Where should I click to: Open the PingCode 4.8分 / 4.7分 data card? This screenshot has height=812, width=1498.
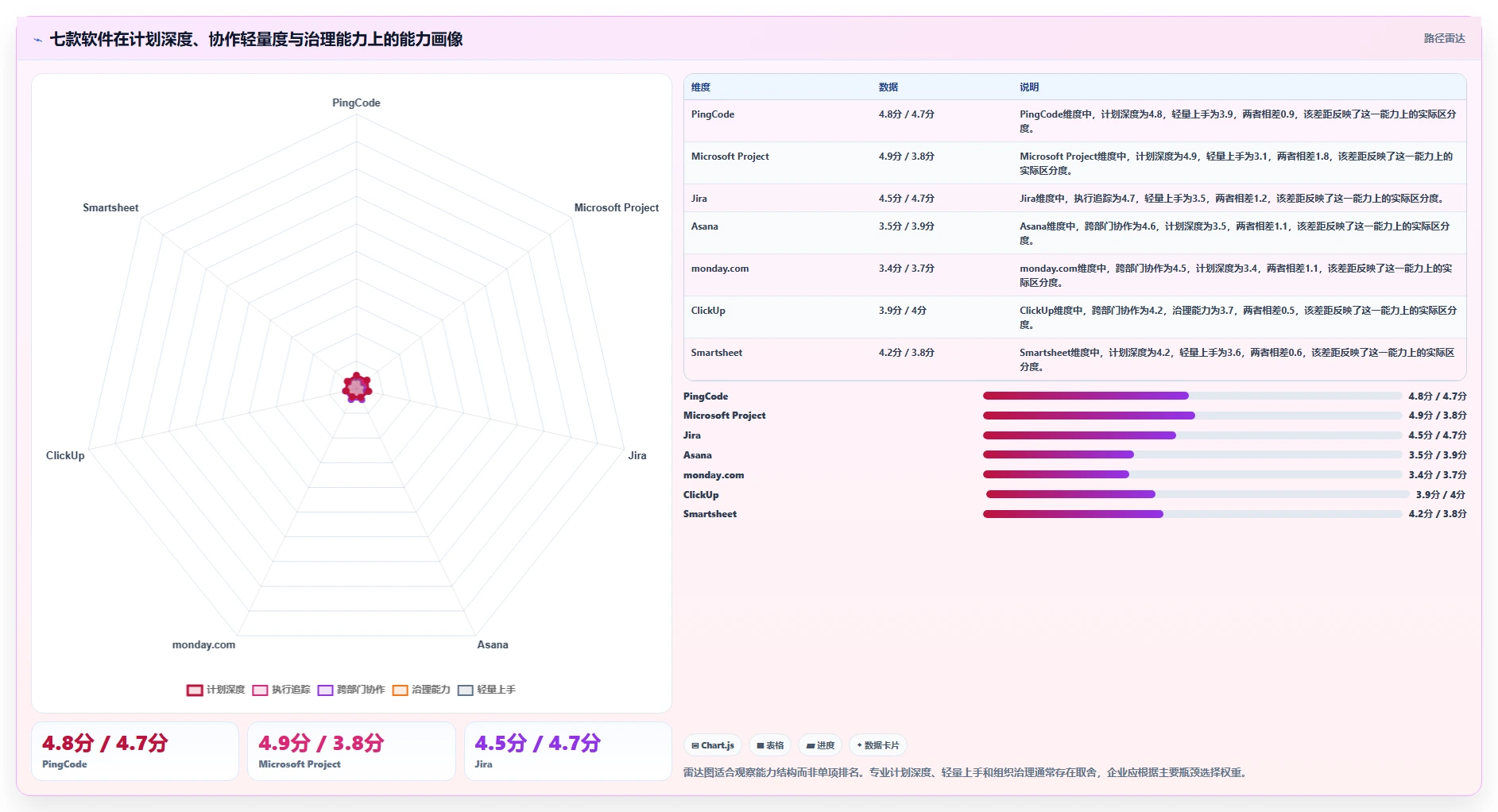[135, 751]
